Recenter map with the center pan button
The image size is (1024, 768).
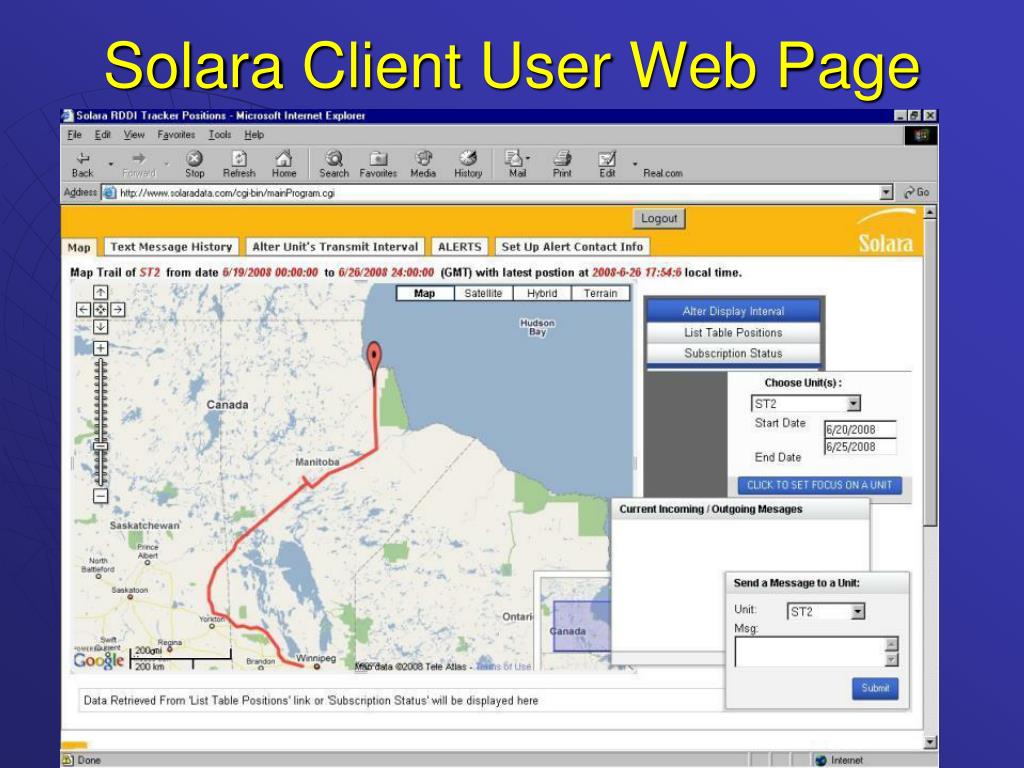tap(101, 310)
